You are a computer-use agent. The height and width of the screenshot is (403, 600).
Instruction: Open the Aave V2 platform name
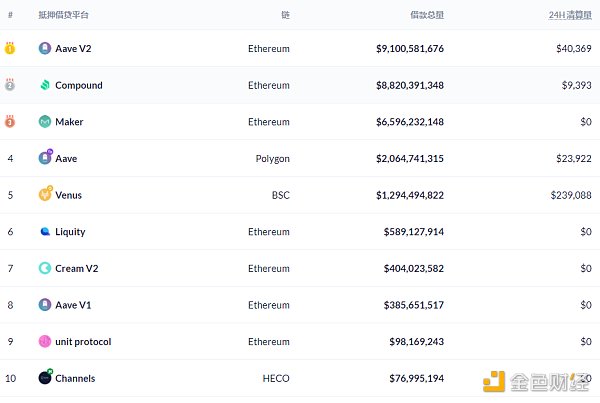[x=73, y=49]
